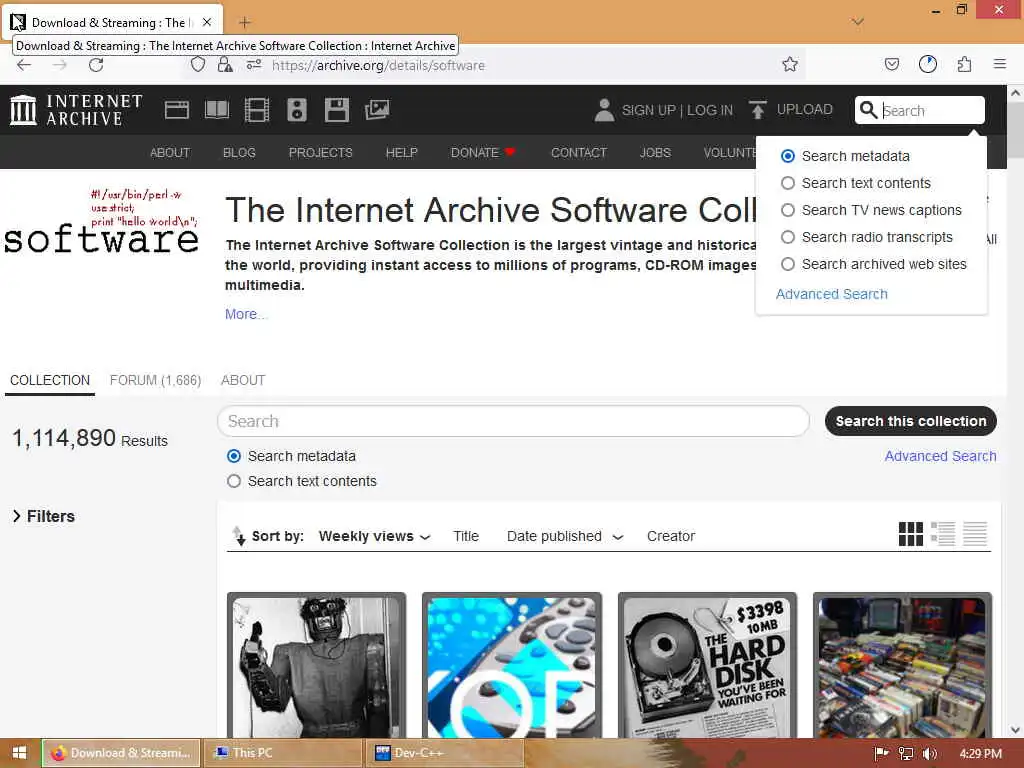This screenshot has width=1024, height=768.
Task: Open the Audio speaker icon
Action: tap(296, 110)
